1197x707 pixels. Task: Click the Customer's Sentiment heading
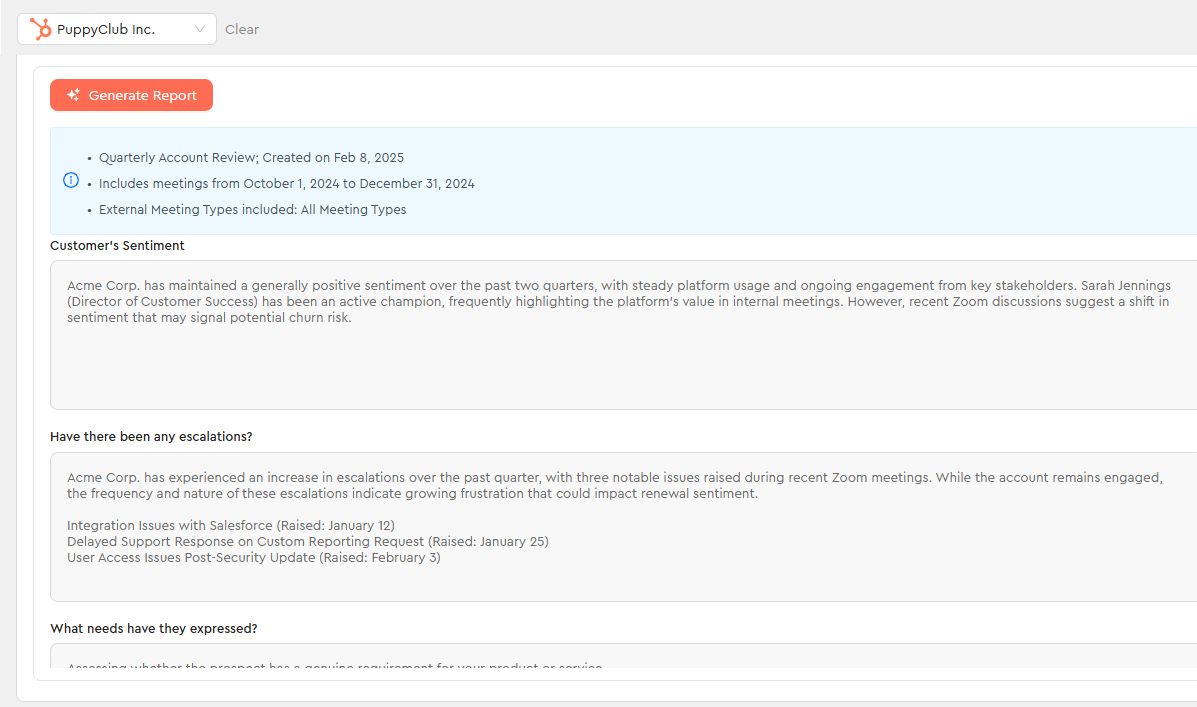pos(118,245)
